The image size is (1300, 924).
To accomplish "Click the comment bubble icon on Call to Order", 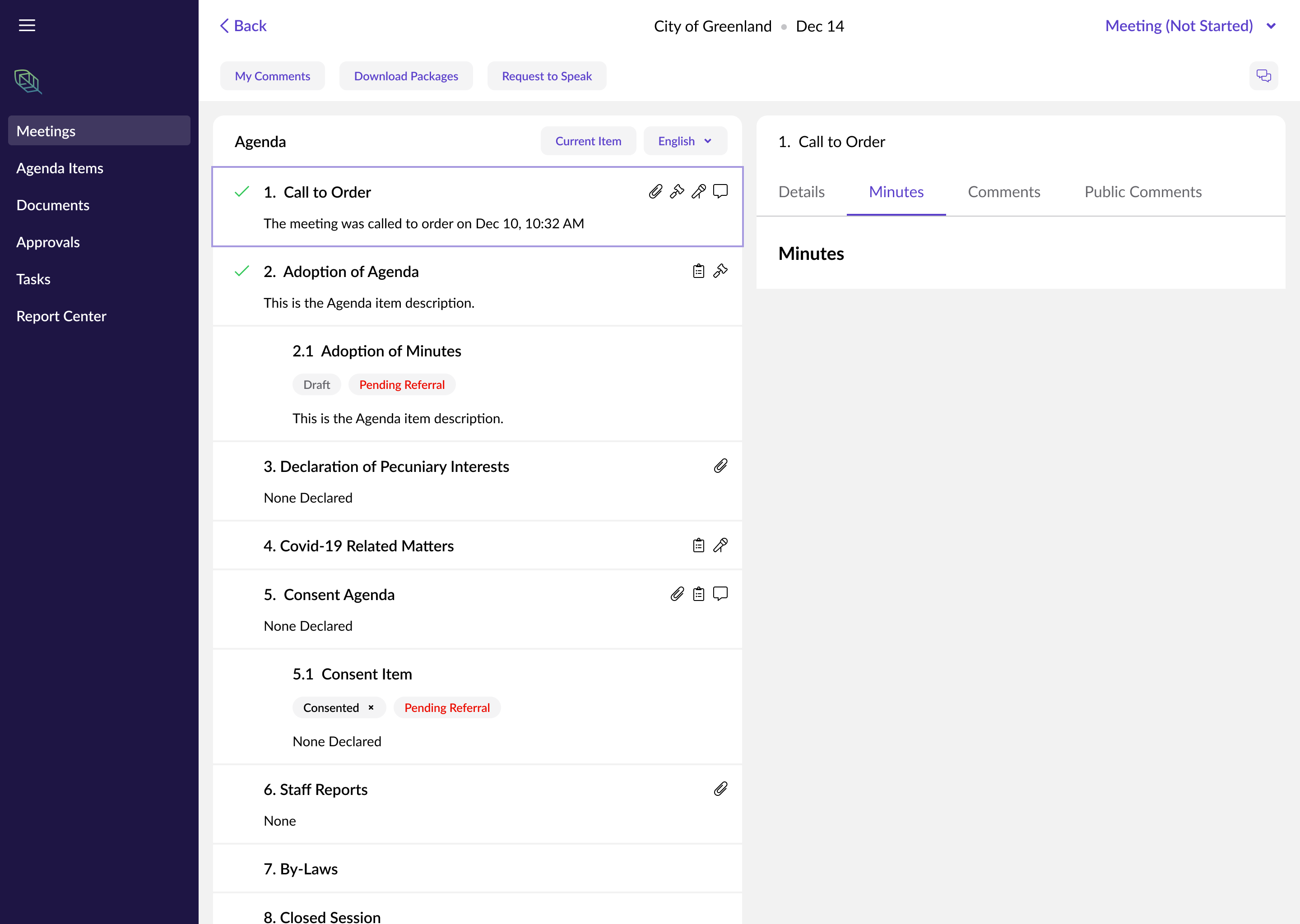I will tap(720, 192).
